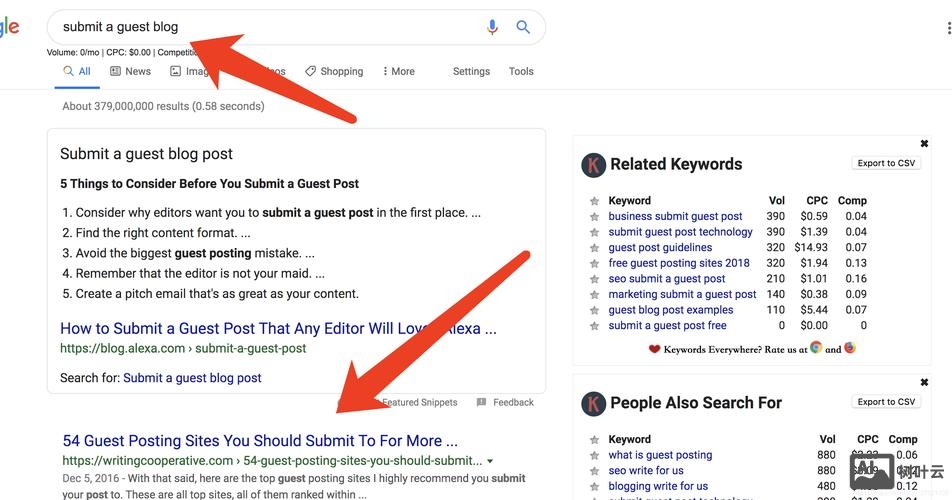952x500 pixels.
Task: Close the Related Keywords panel
Action: pos(924,144)
